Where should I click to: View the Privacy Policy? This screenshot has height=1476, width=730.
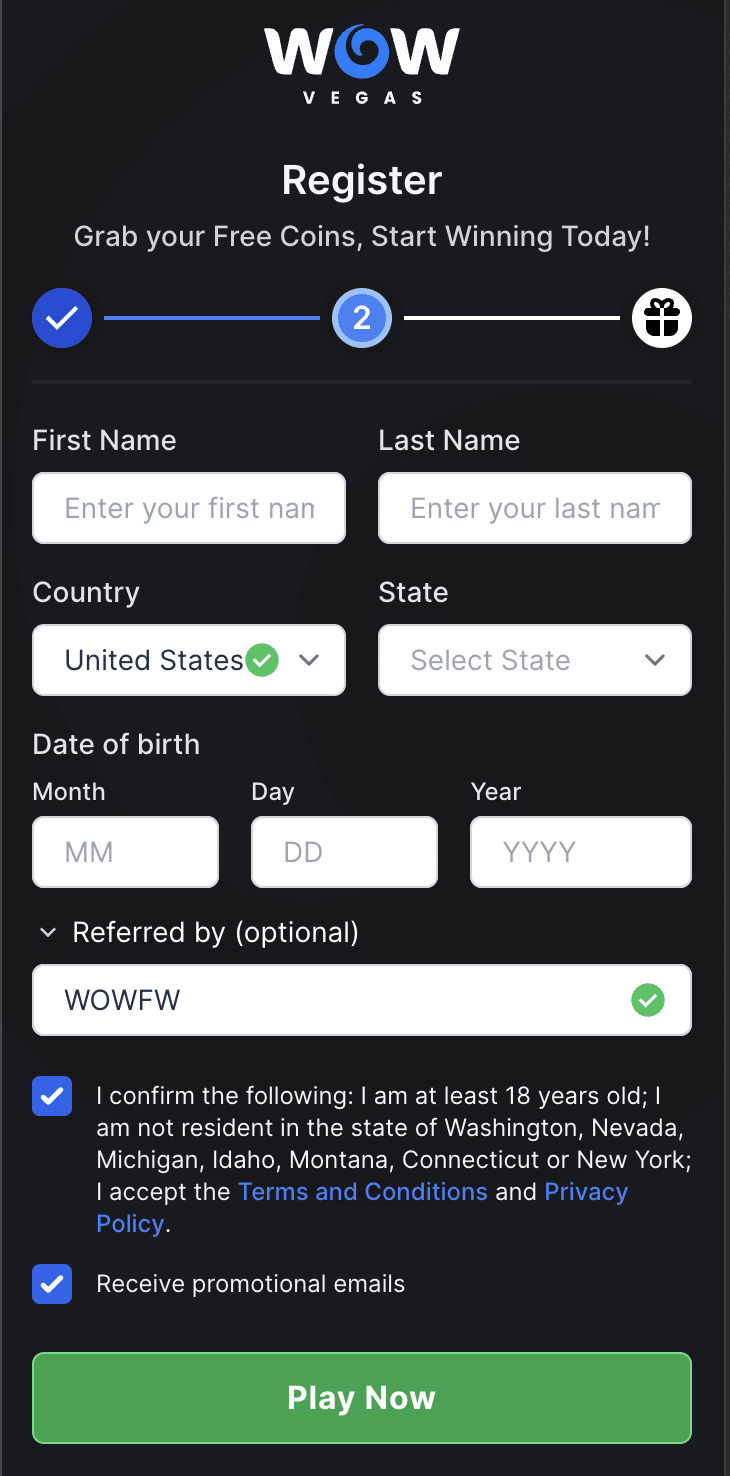point(586,1191)
